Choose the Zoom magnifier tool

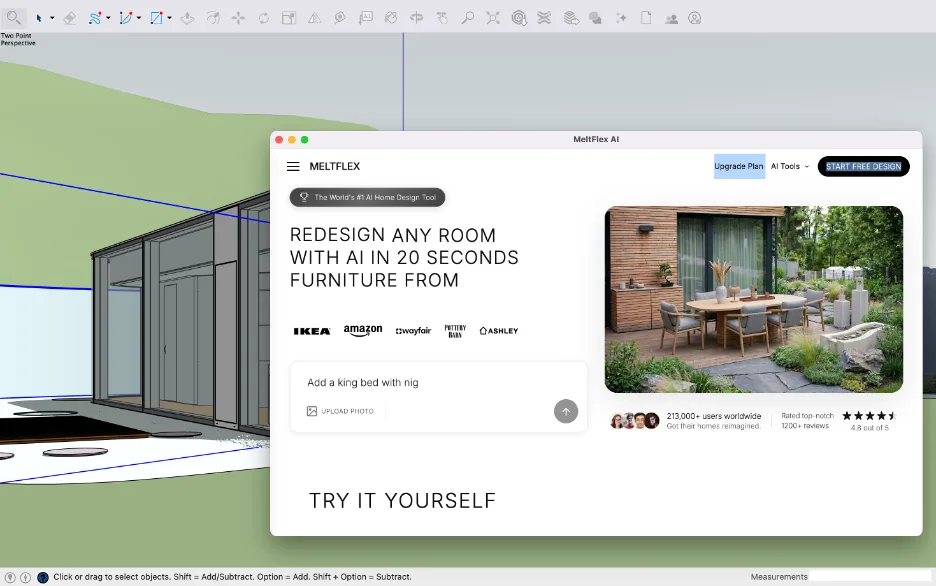[x=467, y=18]
